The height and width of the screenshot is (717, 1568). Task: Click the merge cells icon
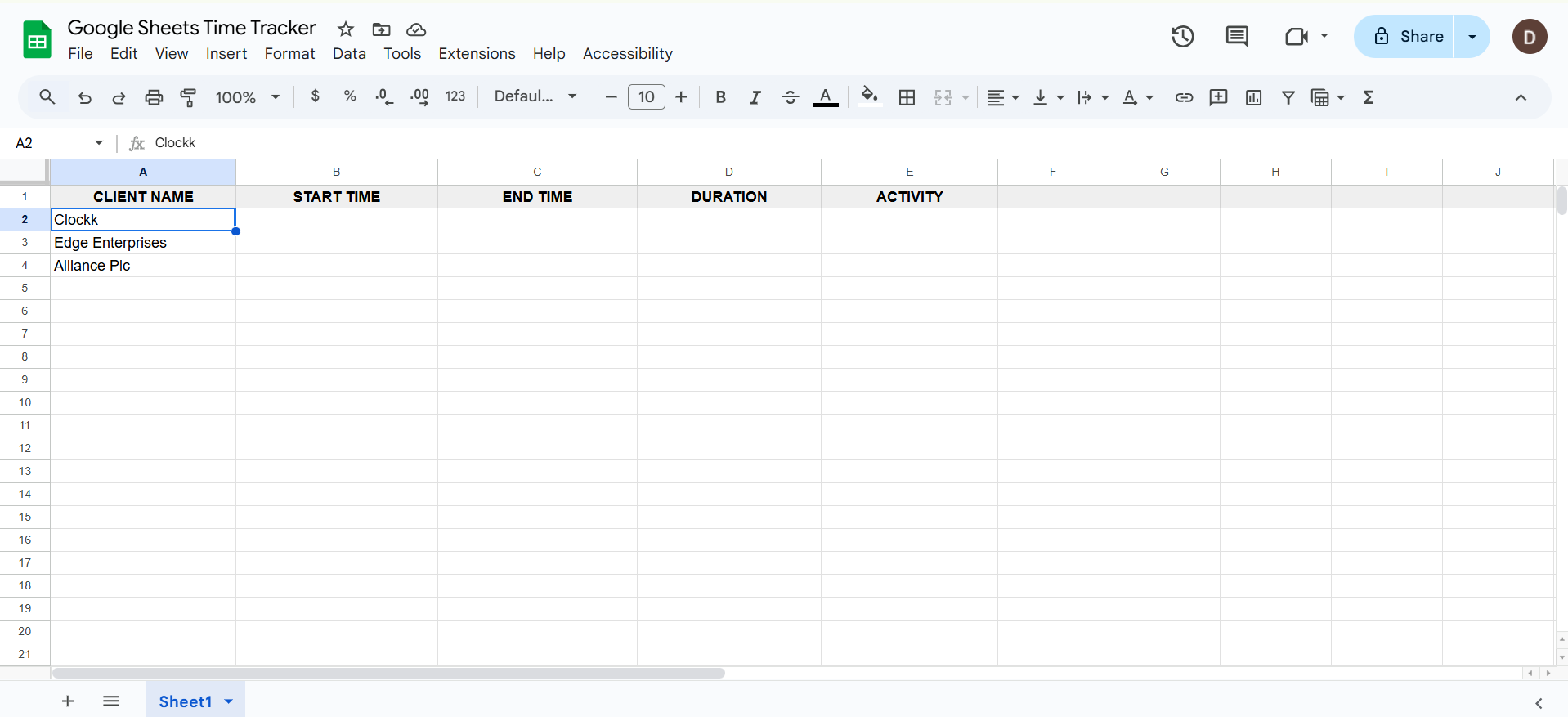943,97
